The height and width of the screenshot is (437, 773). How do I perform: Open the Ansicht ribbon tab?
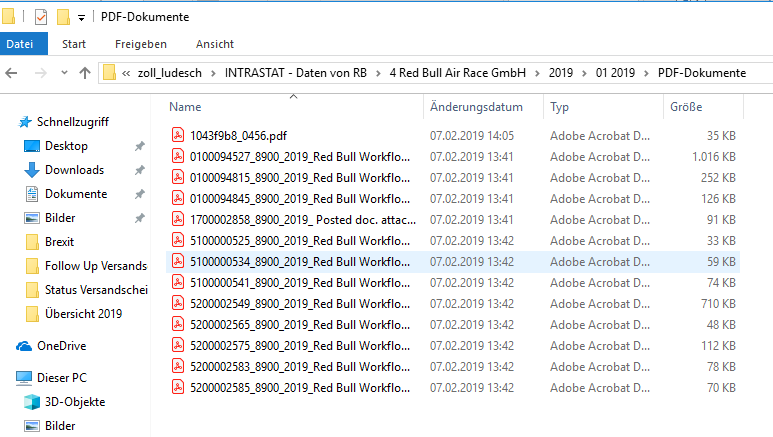tap(215, 44)
